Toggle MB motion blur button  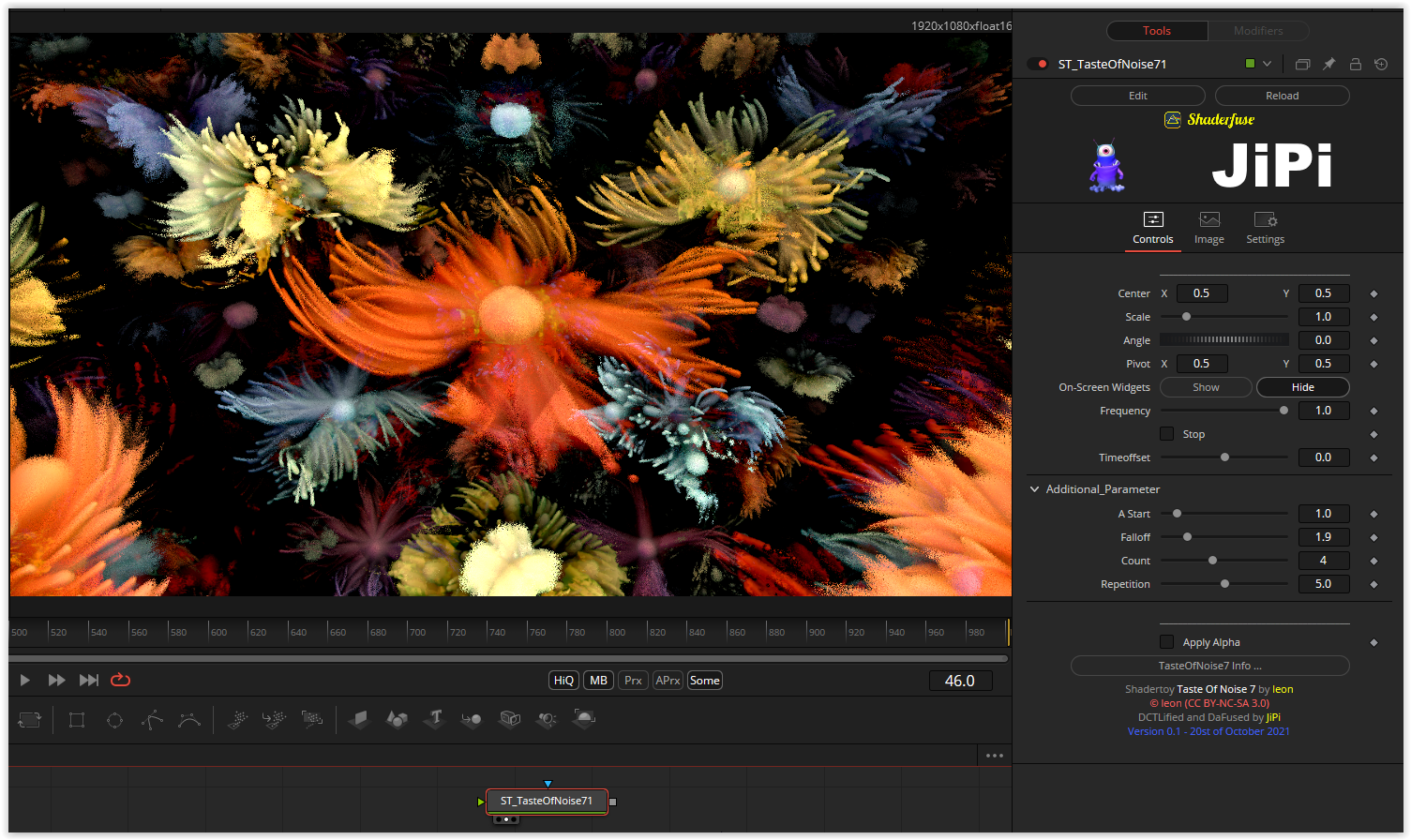[598, 681]
